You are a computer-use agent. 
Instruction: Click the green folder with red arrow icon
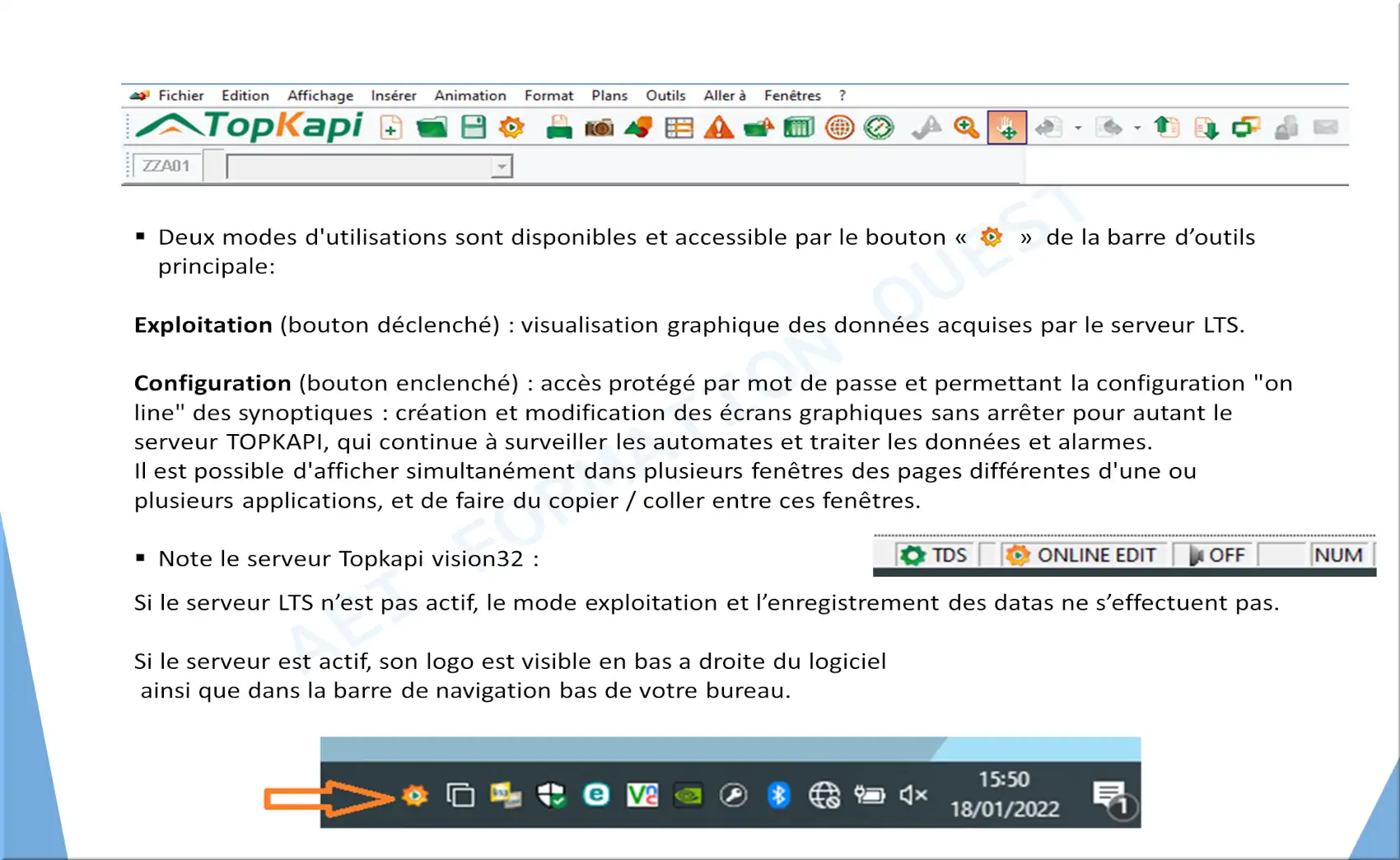758,128
